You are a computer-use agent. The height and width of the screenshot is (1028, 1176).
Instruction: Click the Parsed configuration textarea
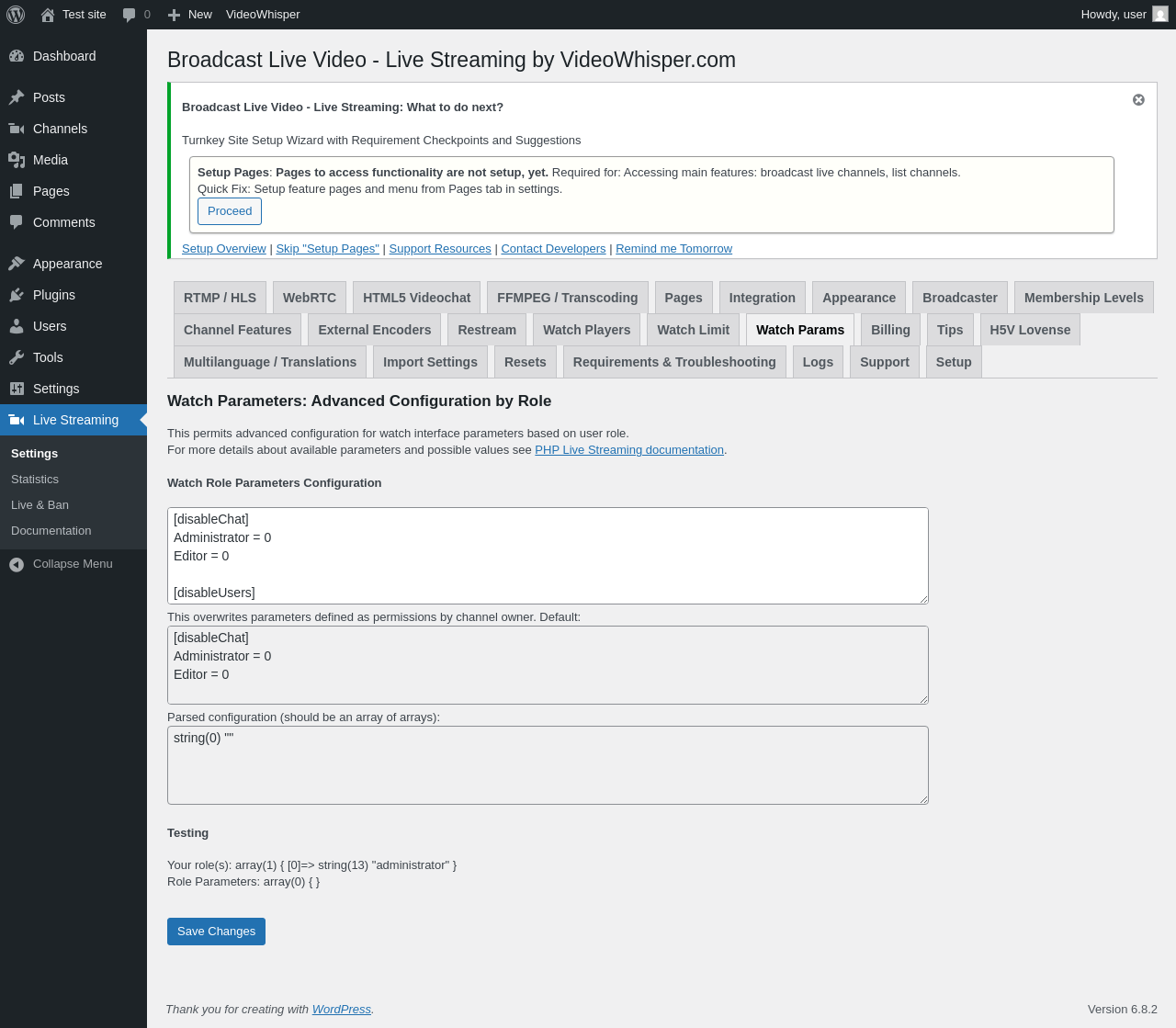point(548,765)
